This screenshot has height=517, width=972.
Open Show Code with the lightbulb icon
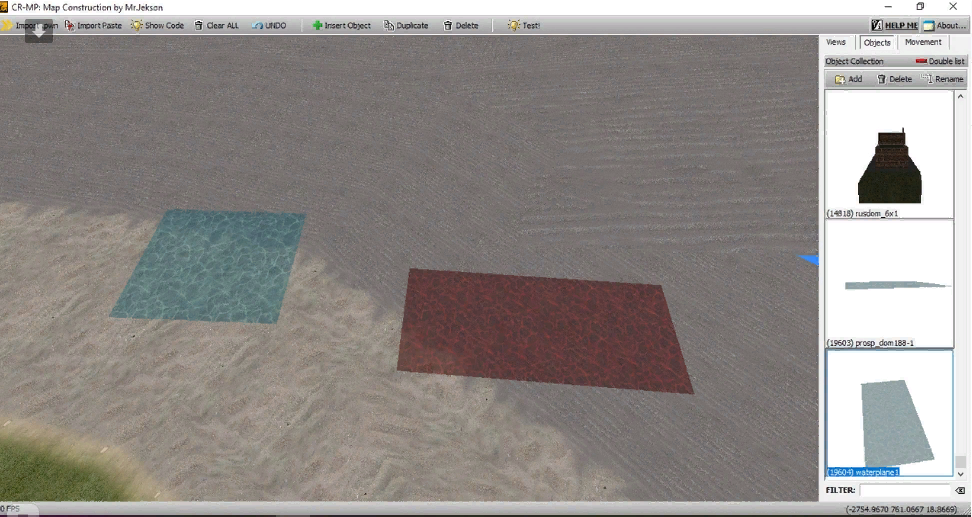(157, 25)
